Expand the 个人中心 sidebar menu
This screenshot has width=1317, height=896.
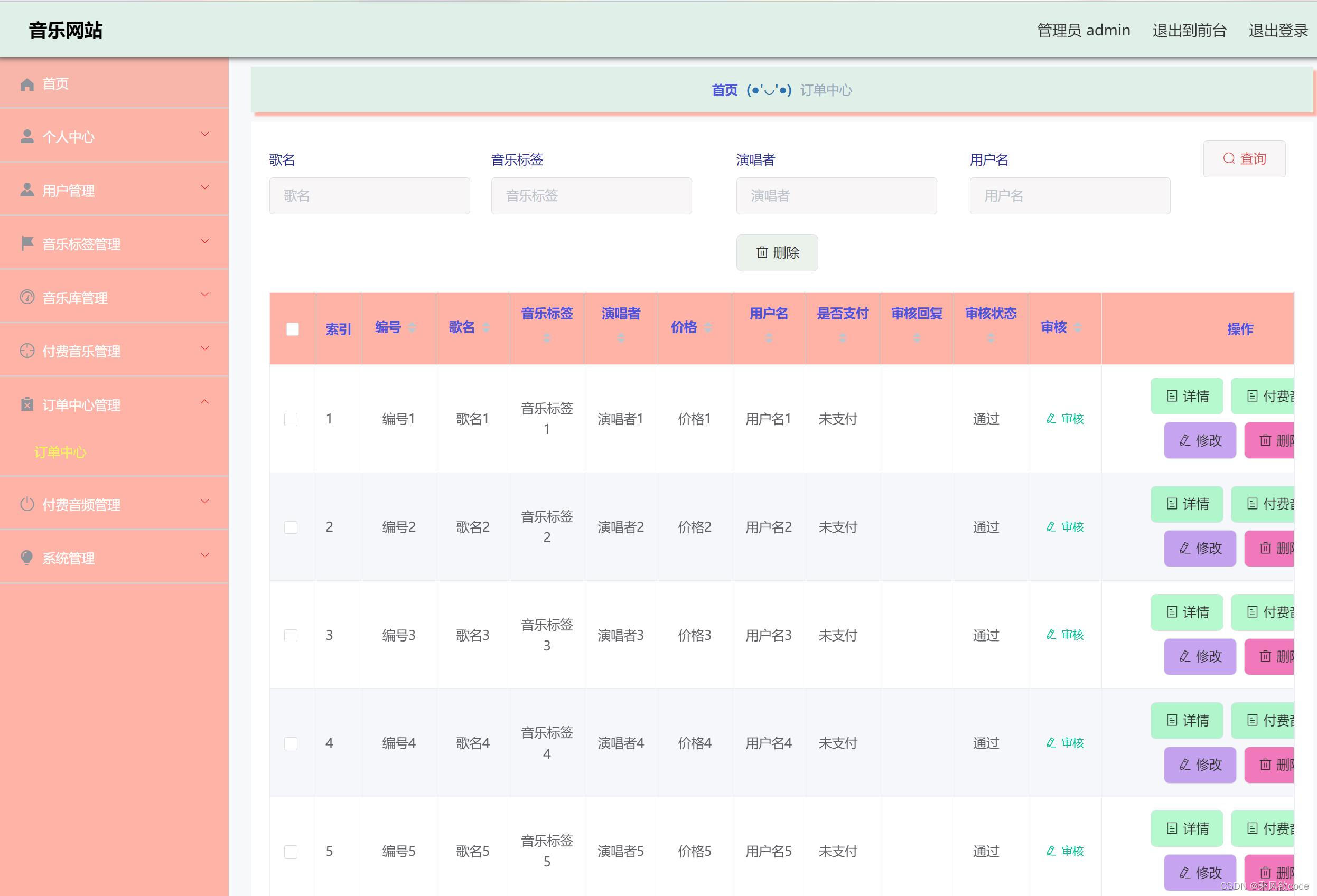[x=204, y=134]
